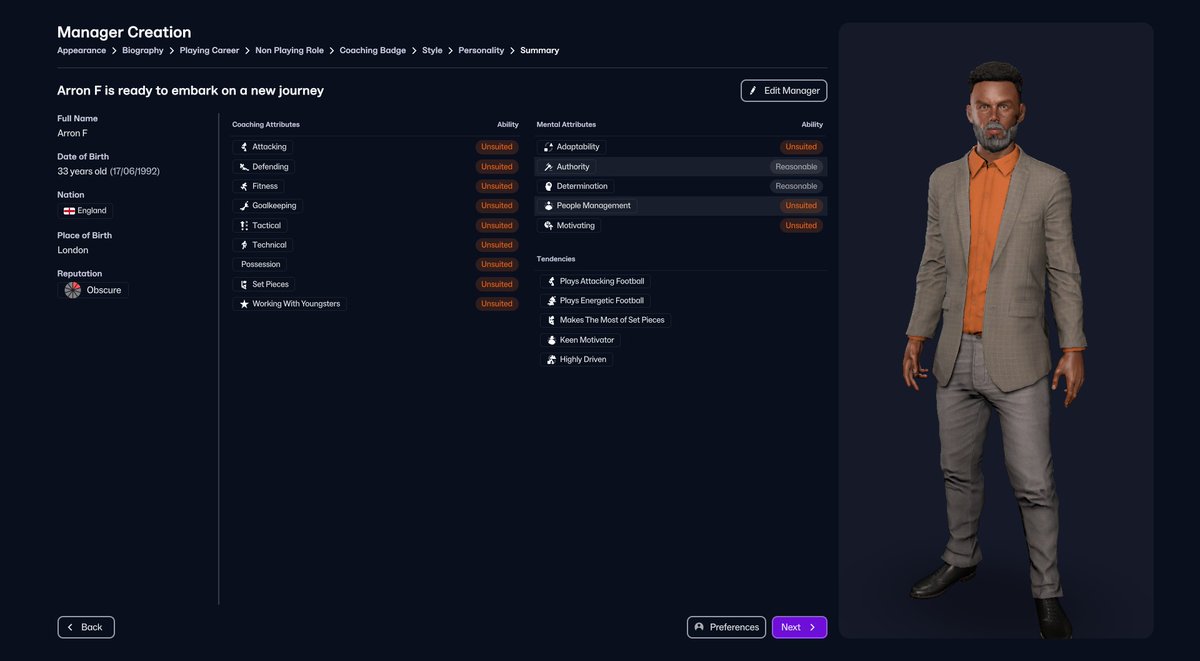Click Unsuited badge next to Motivating
1200x661 pixels.
pos(801,226)
